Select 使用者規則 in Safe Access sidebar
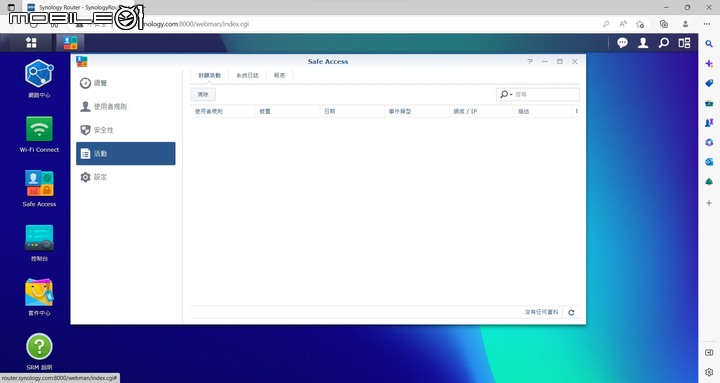Image resolution: width=720 pixels, height=383 pixels. tap(125, 107)
